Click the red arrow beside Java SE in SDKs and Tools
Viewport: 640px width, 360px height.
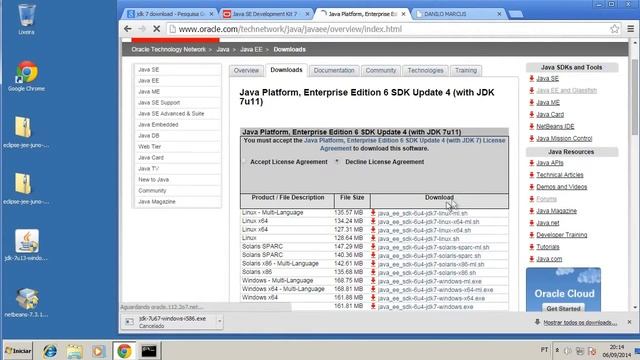(x=531, y=78)
